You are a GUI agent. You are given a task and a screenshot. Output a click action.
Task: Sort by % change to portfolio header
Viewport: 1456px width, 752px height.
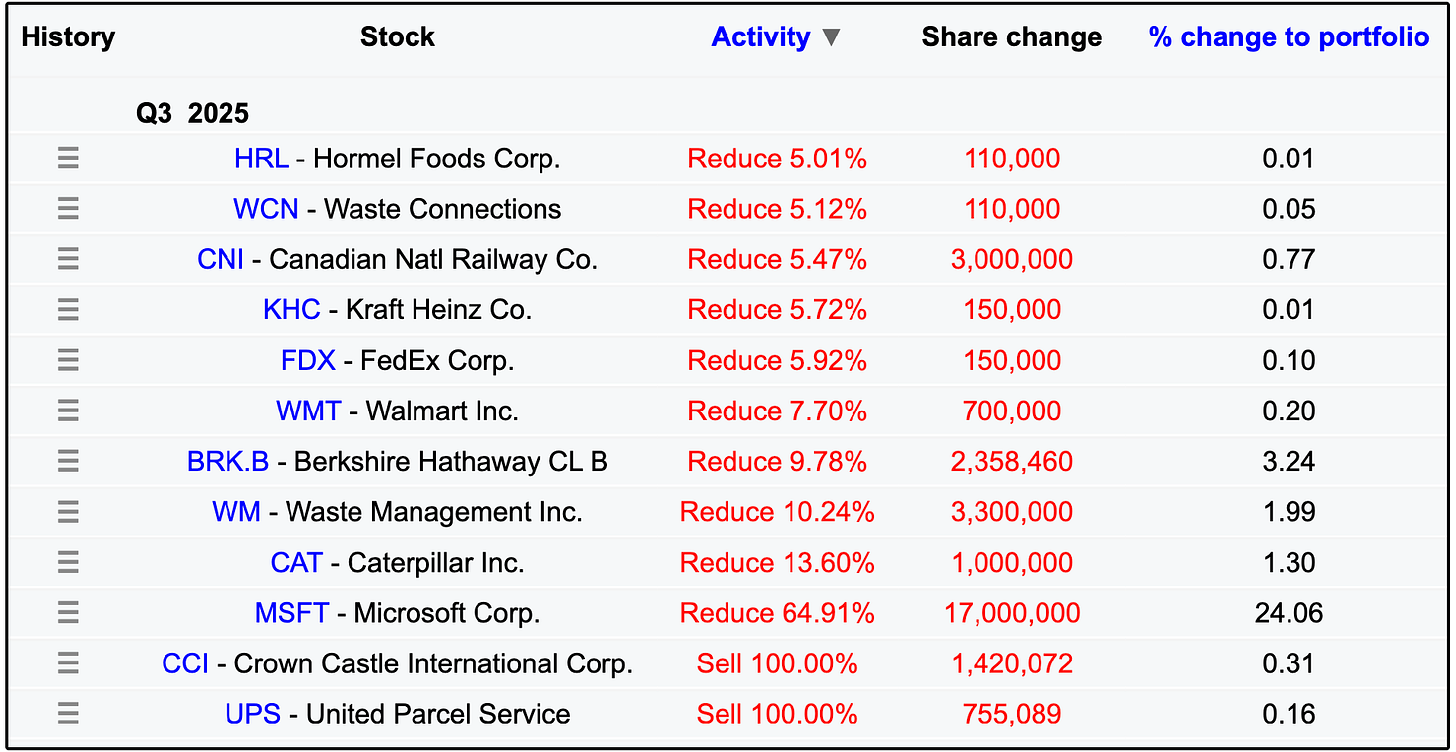coord(1289,37)
